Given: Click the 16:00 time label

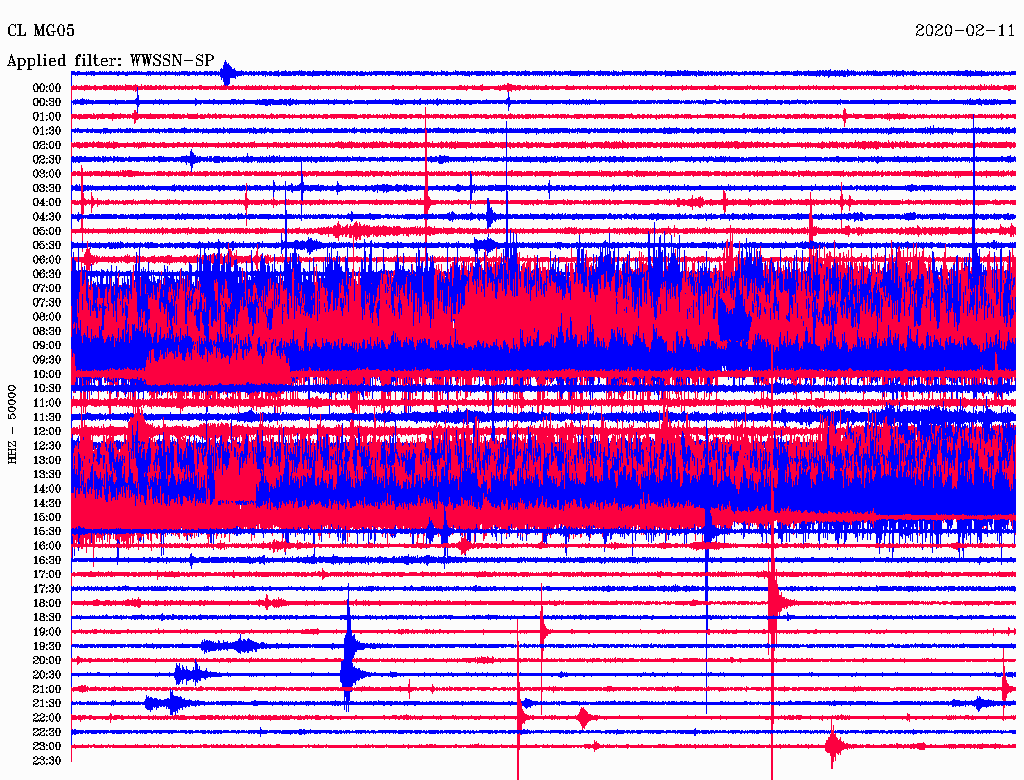Looking at the screenshot, I should [x=47, y=546].
